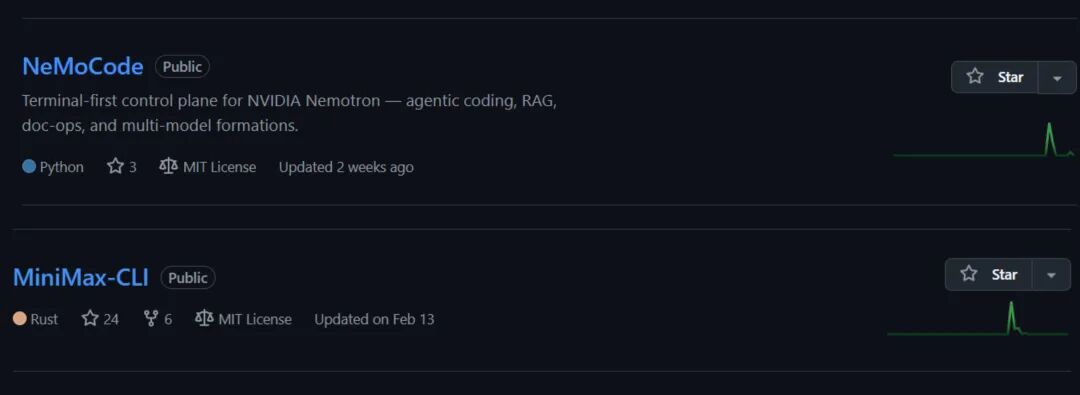
Task: Click the star count icon on NeMoCode
Action: pyautogui.click(x=115, y=167)
